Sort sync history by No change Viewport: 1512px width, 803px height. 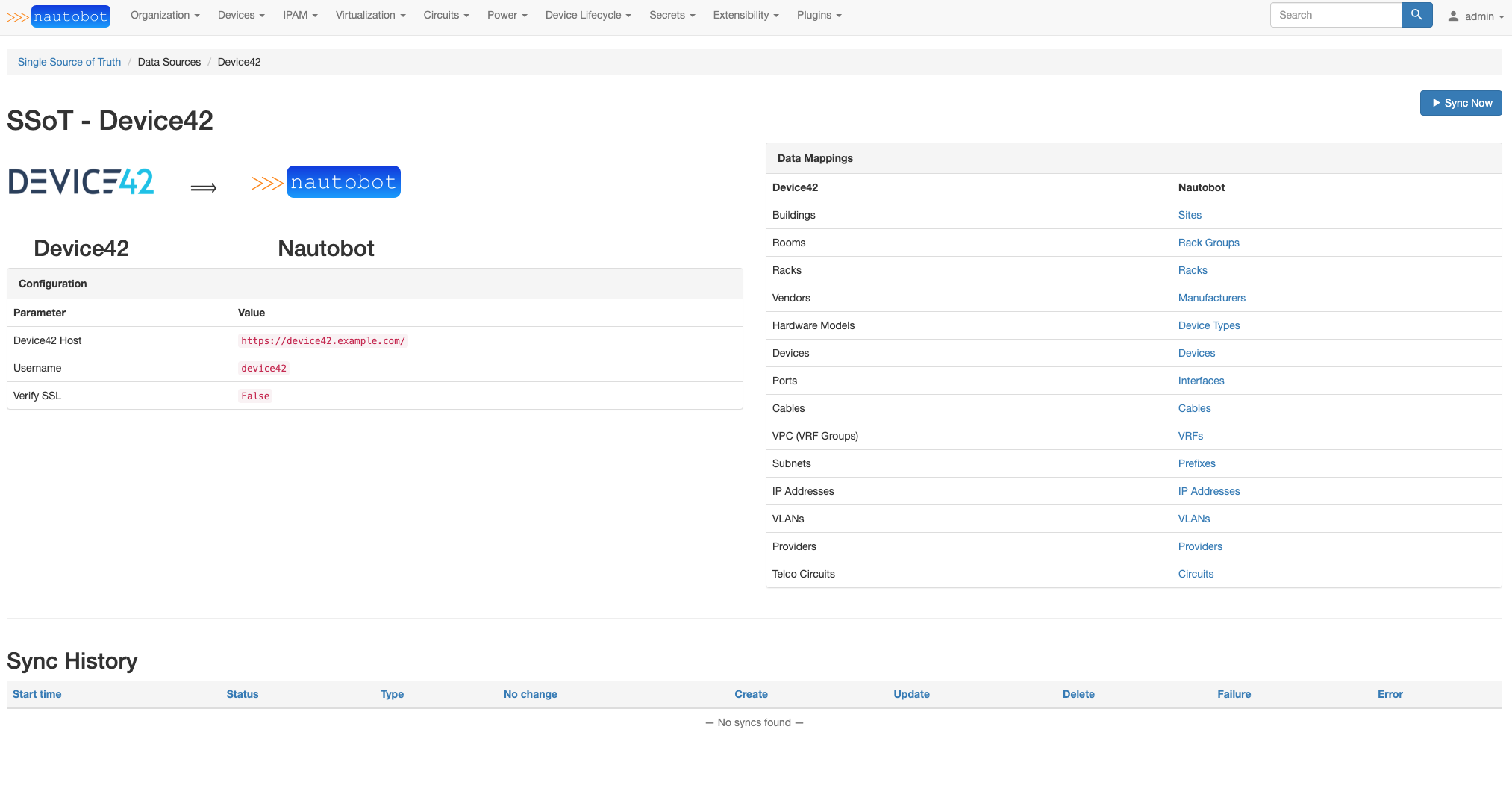531,694
